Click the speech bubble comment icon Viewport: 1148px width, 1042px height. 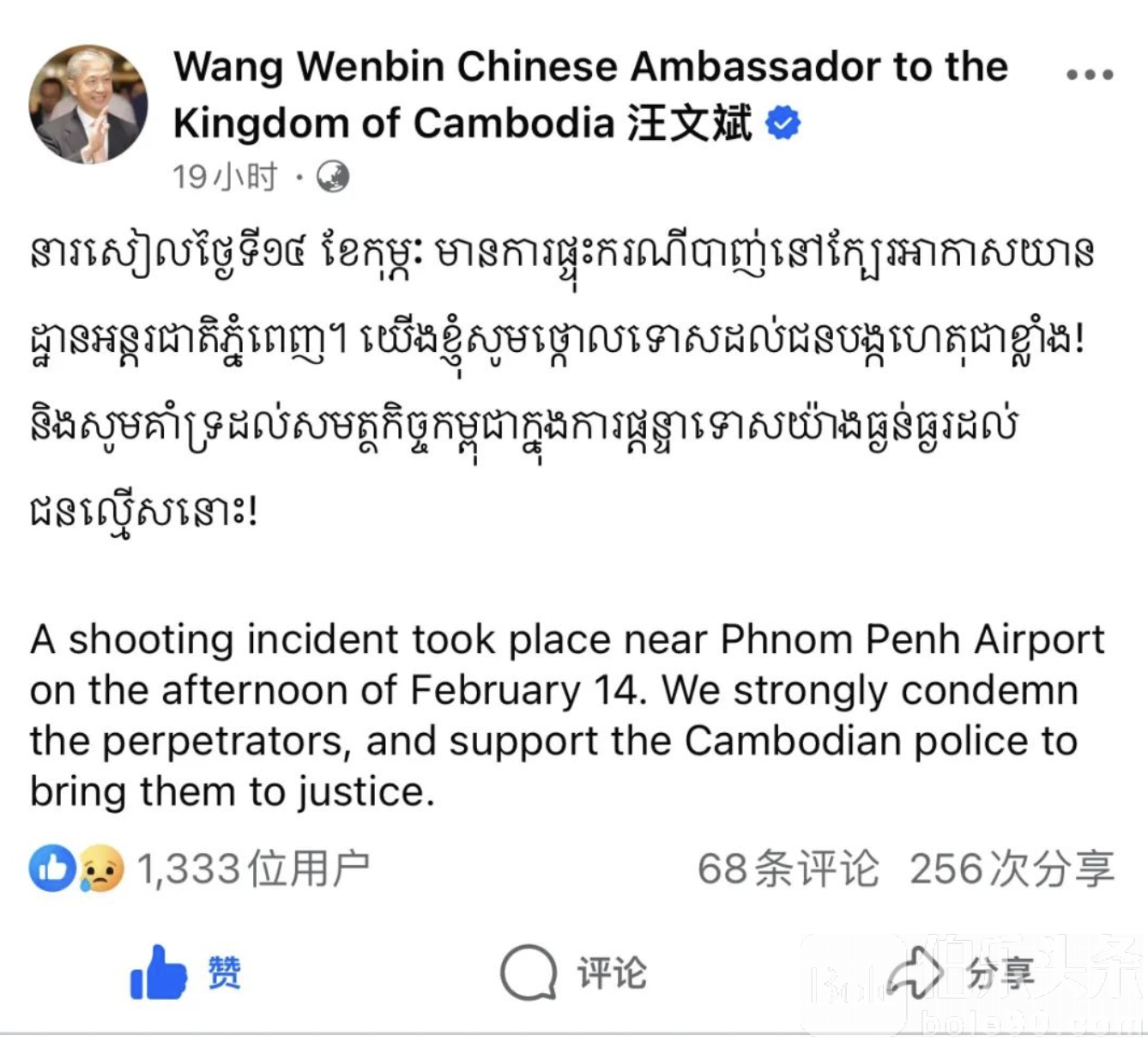click(529, 972)
